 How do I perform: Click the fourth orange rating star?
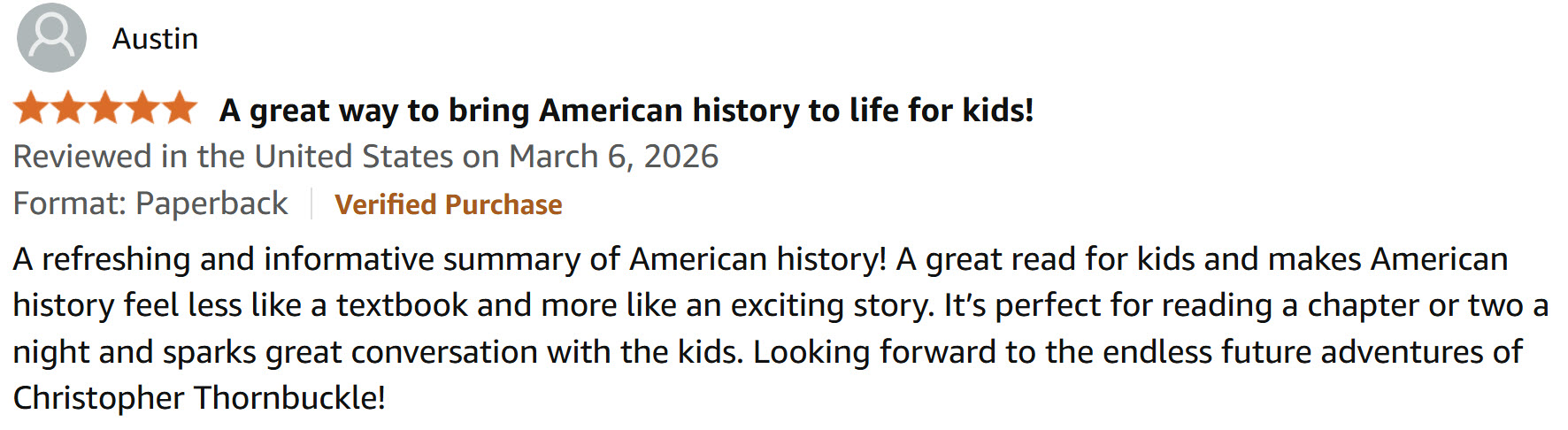[x=142, y=108]
